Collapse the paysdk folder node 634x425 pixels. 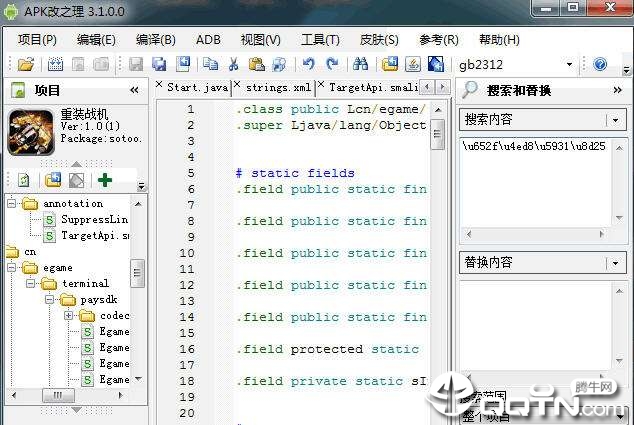click(x=49, y=299)
